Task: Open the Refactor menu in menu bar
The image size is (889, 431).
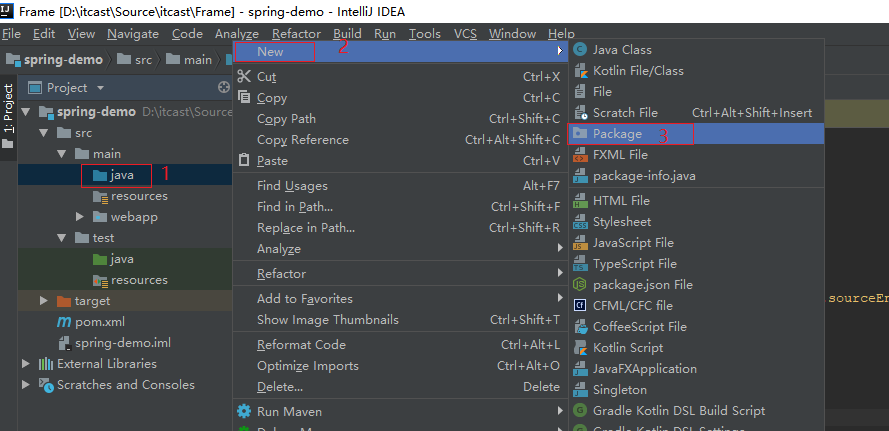Action: (x=297, y=34)
